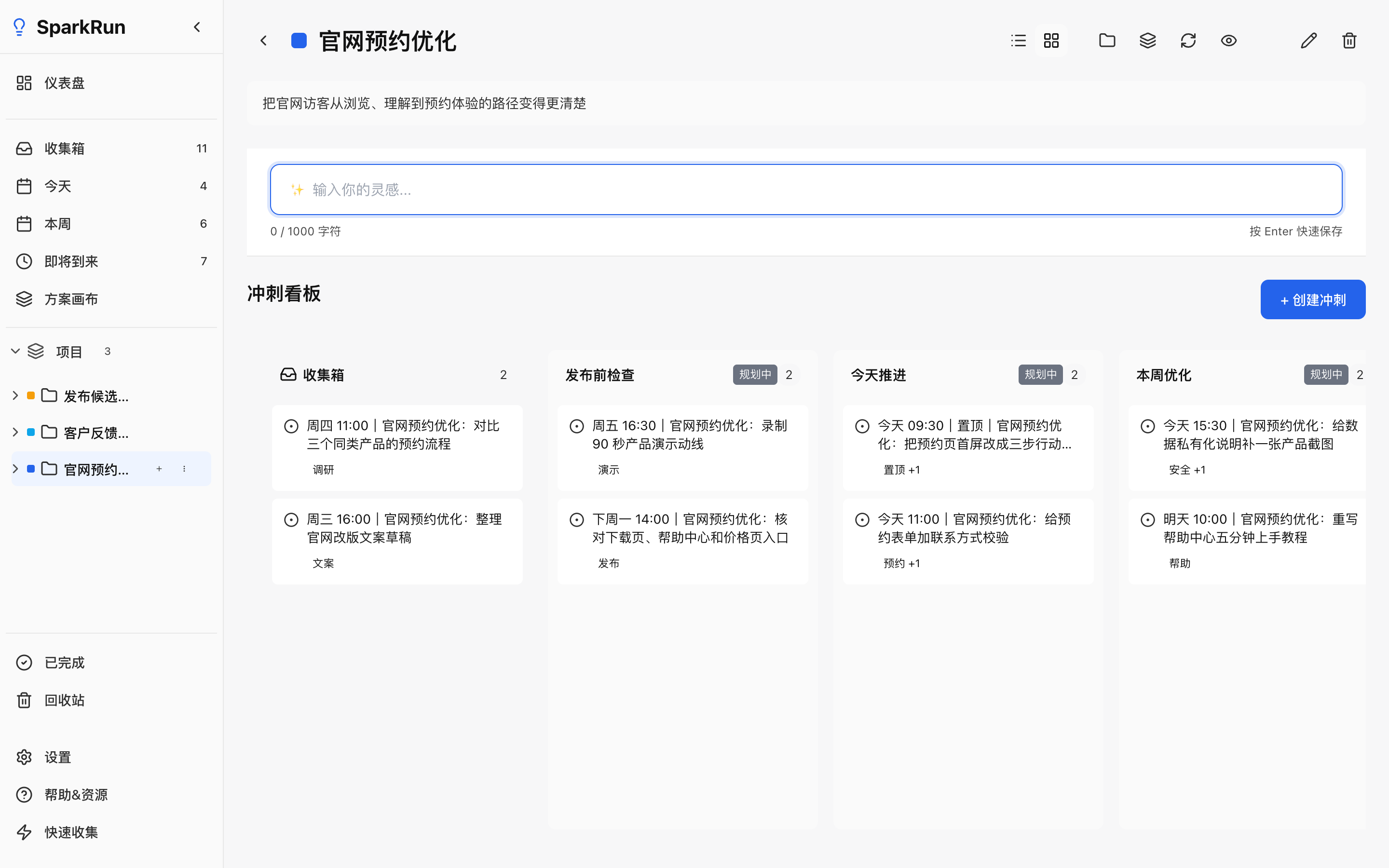Open the 周四 11:00 对比三个同类产品 card
This screenshot has height=868, width=1389.
(x=397, y=448)
